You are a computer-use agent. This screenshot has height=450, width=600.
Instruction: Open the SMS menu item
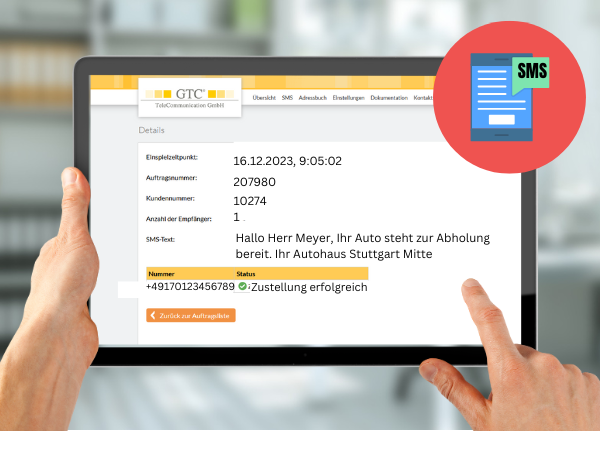pyautogui.click(x=287, y=98)
